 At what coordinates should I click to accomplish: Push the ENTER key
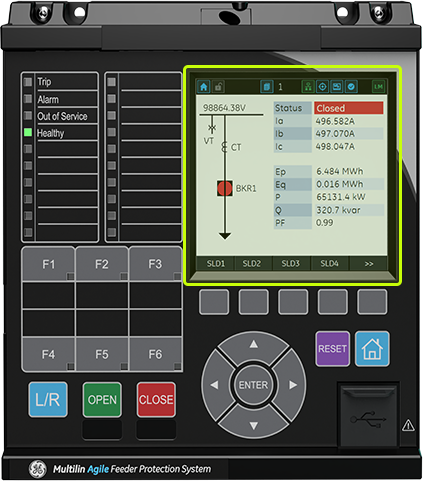point(253,385)
